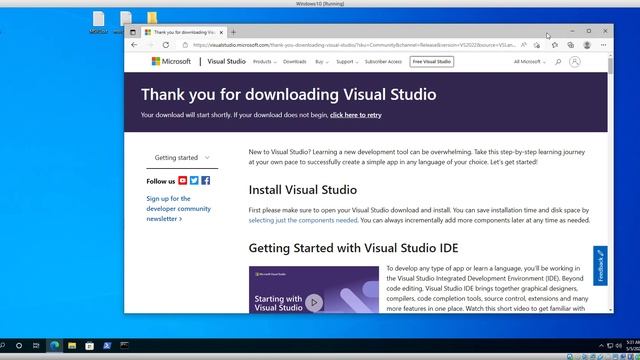Screen dimensions: 640x360
Task: Click the 'Install Visual Studio' heading
Action: pyautogui.click(x=303, y=190)
